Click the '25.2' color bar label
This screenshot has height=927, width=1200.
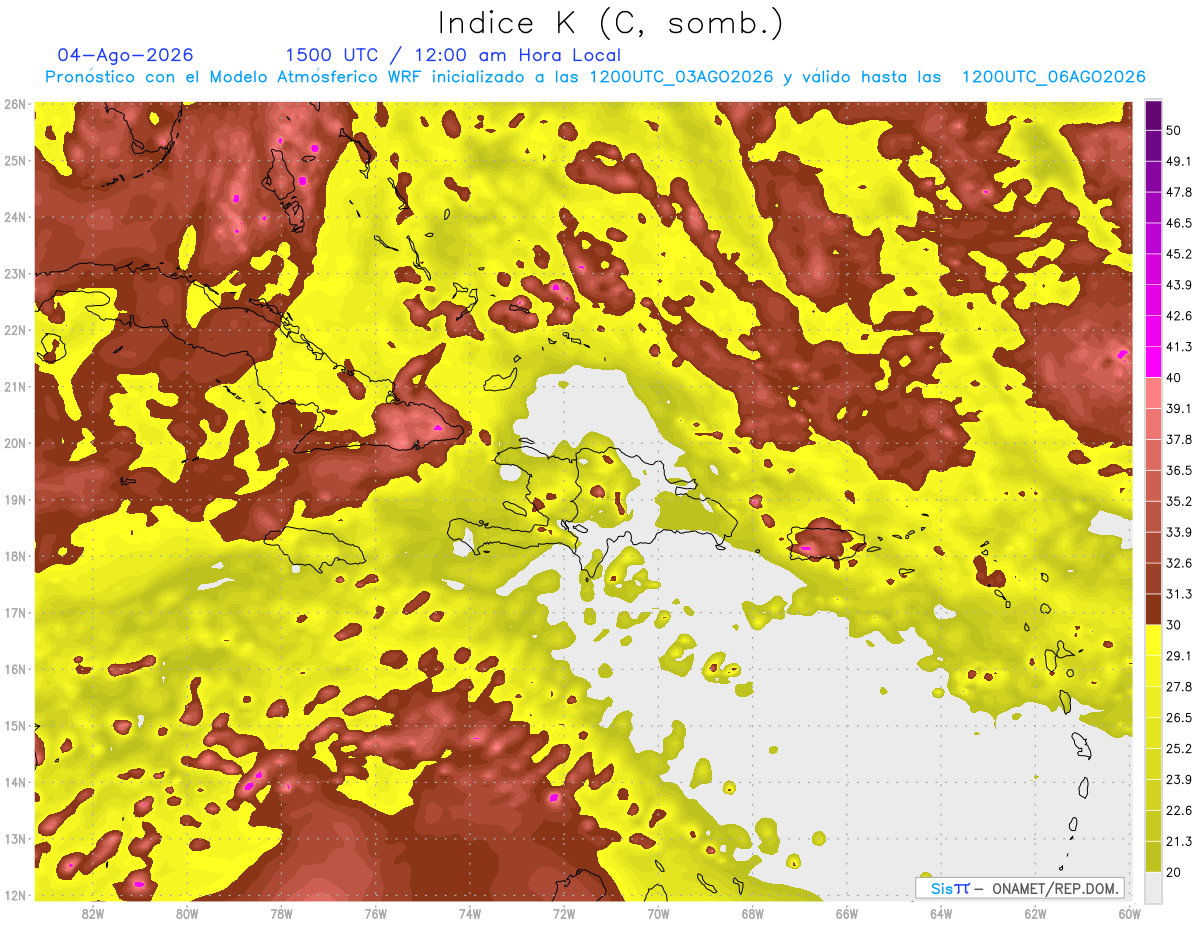pyautogui.click(x=1178, y=749)
